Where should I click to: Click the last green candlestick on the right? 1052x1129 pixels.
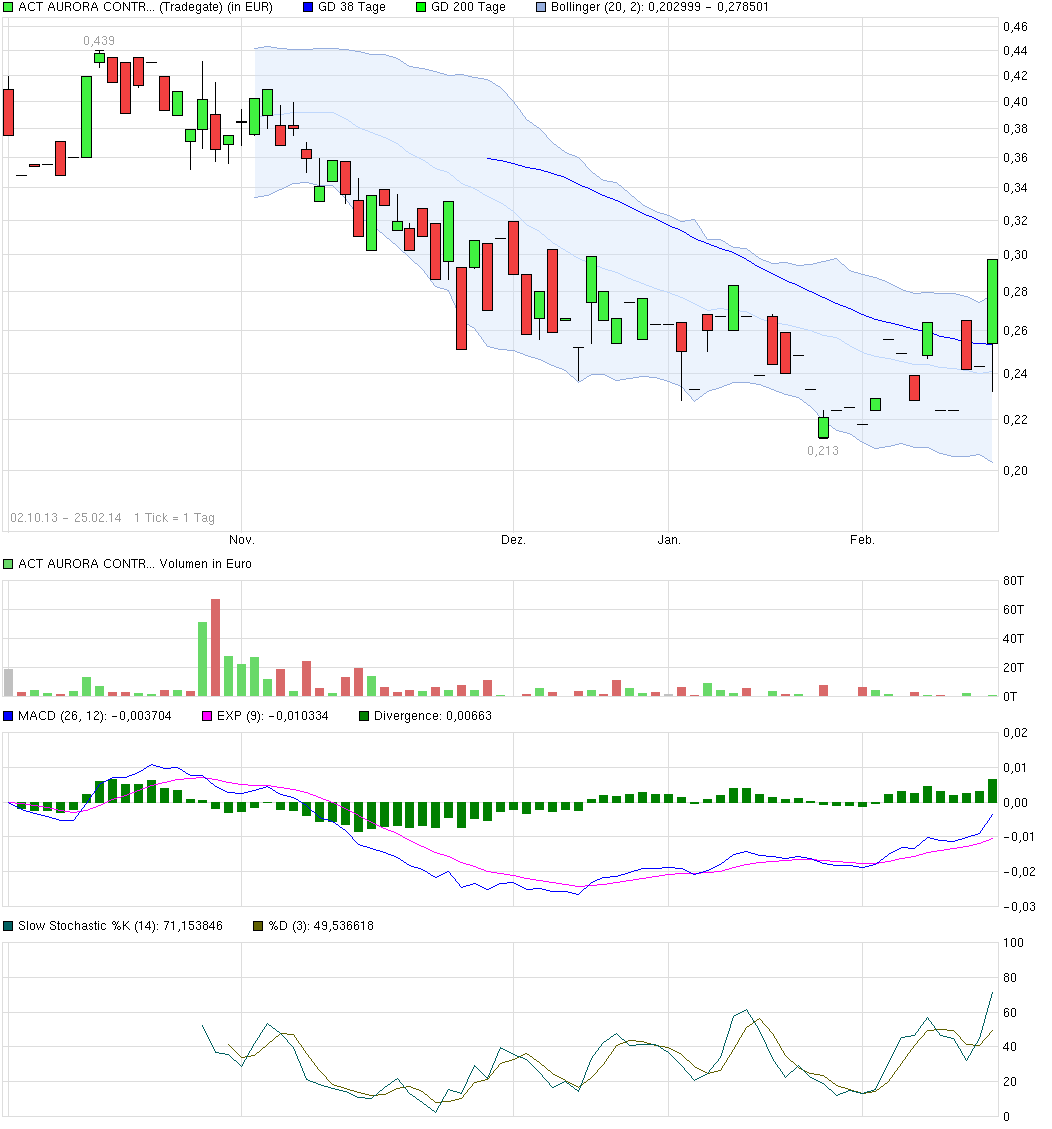[x=992, y=301]
